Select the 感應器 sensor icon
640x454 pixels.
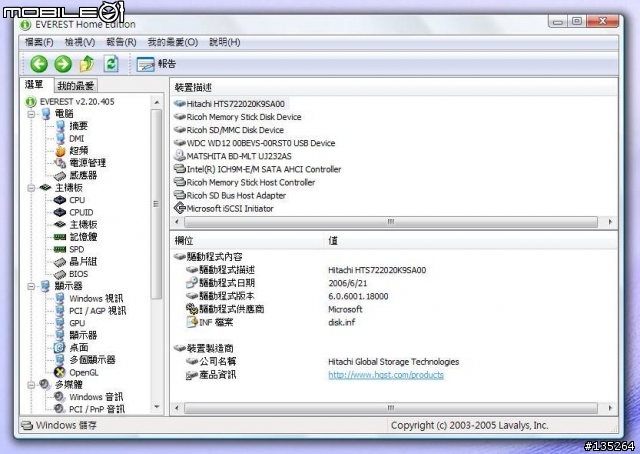tap(60, 176)
